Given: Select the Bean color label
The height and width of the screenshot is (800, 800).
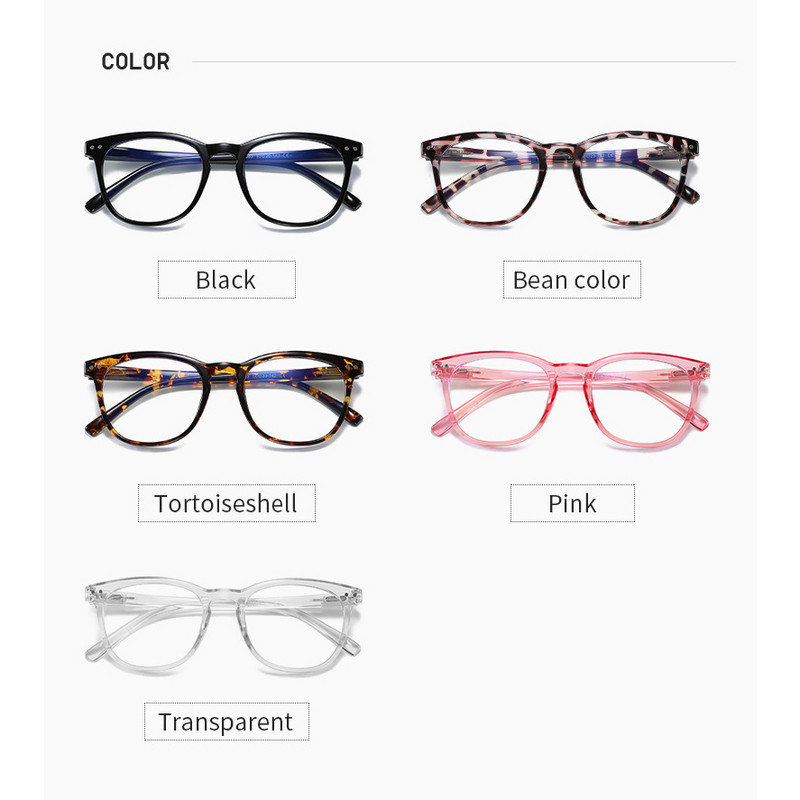Looking at the screenshot, I should click(x=572, y=280).
